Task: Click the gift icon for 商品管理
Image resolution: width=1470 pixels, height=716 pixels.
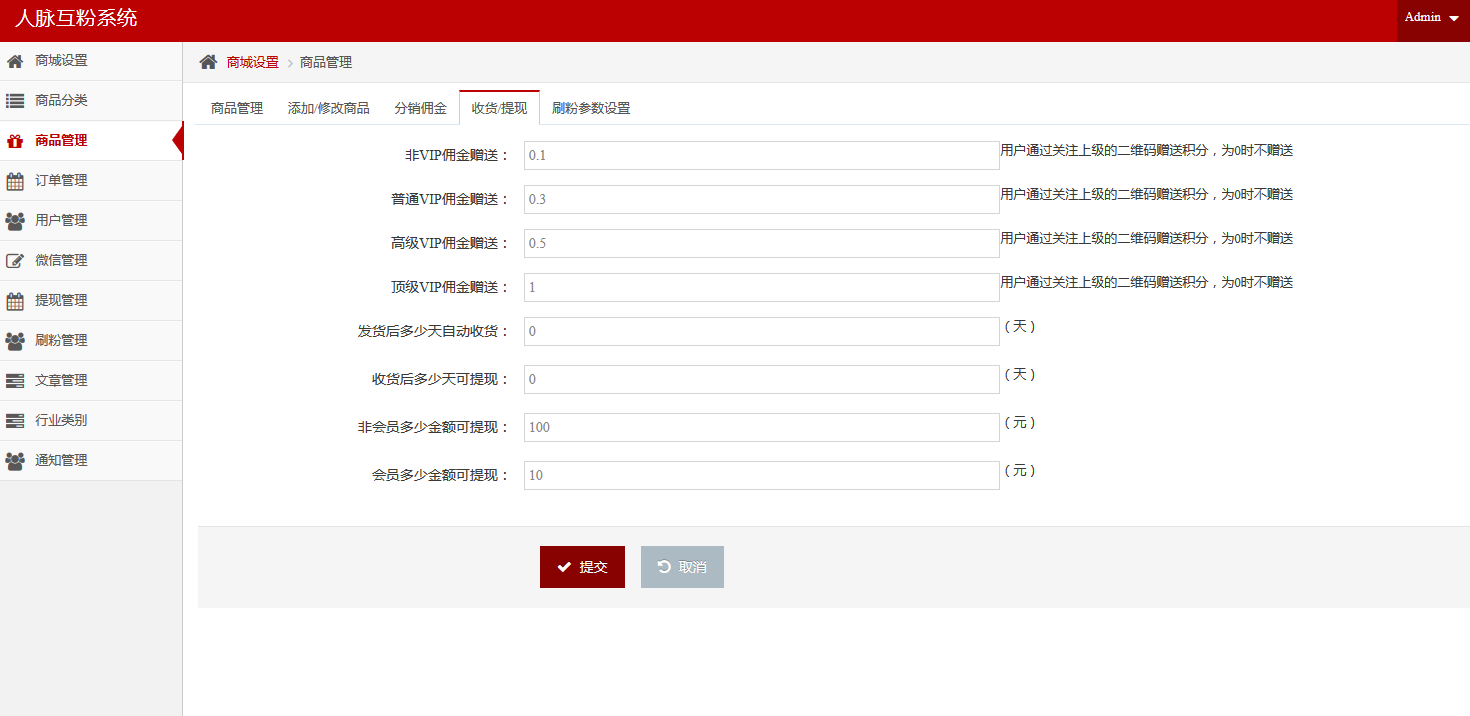Action: tap(15, 141)
